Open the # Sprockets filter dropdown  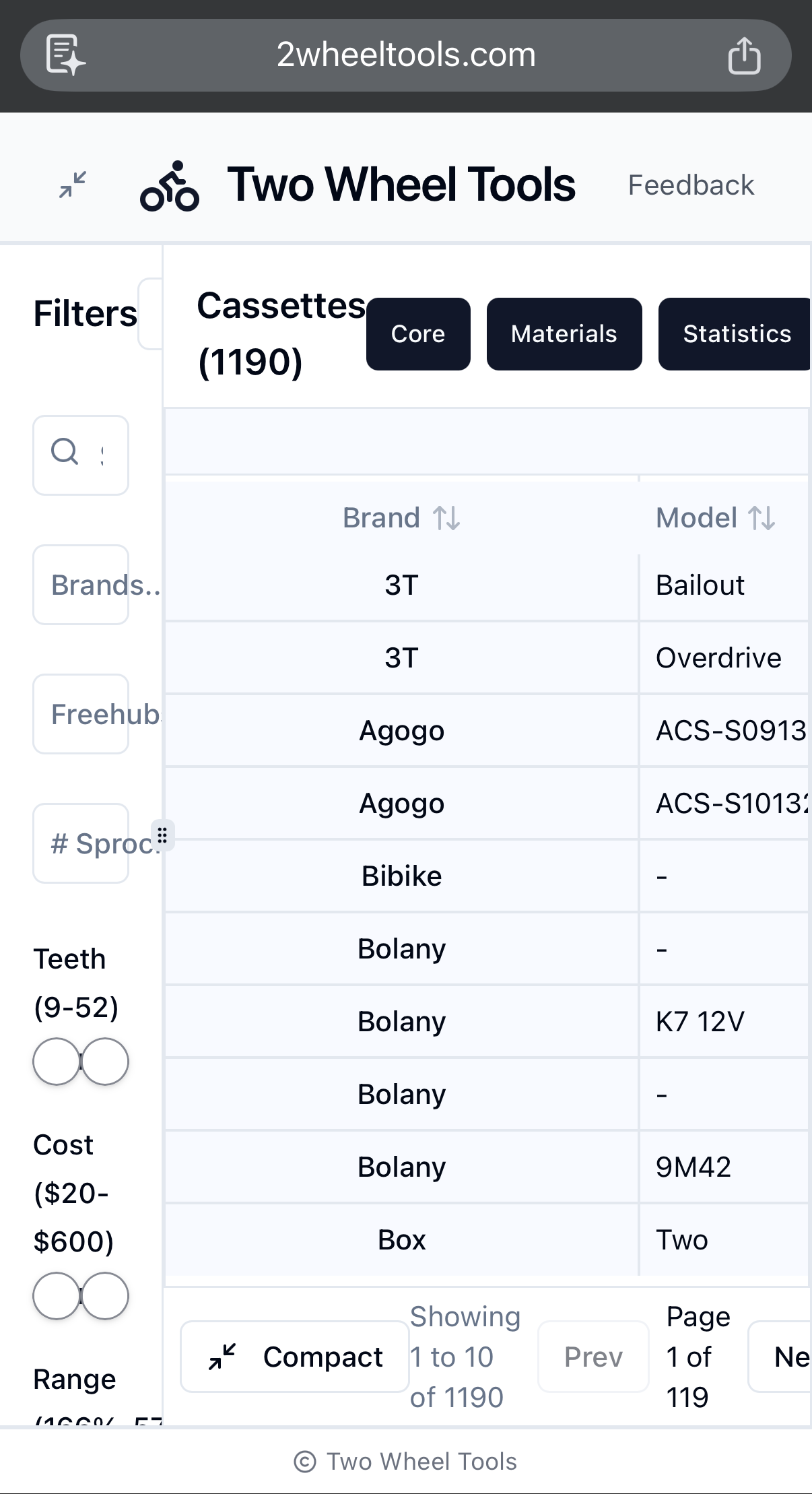tap(81, 843)
